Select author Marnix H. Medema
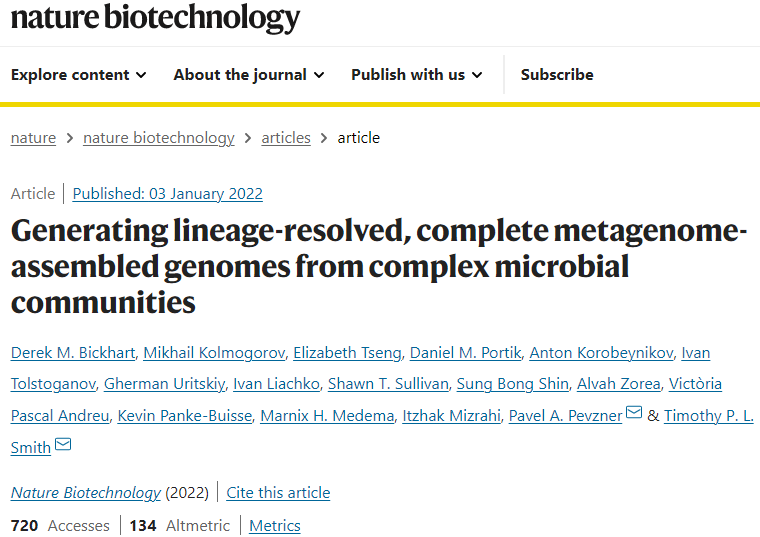Viewport: 760px width, 537px height. (x=327, y=416)
